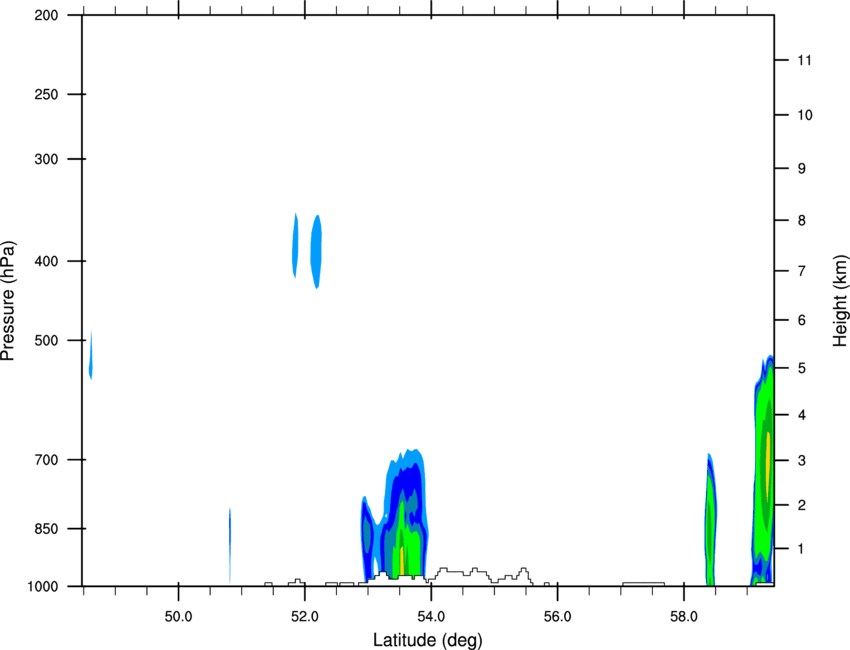Click the 3 km height tick label
850x650 pixels.
(801, 461)
